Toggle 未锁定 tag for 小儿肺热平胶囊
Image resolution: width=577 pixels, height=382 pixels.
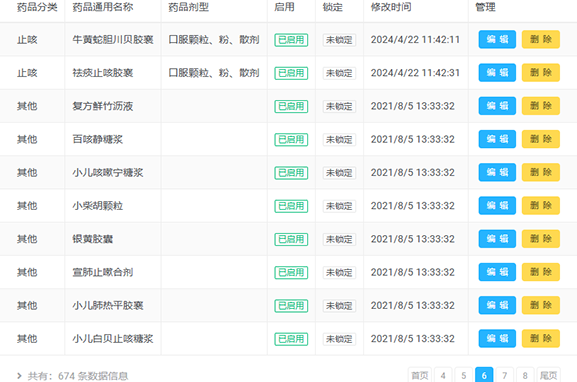(339, 306)
